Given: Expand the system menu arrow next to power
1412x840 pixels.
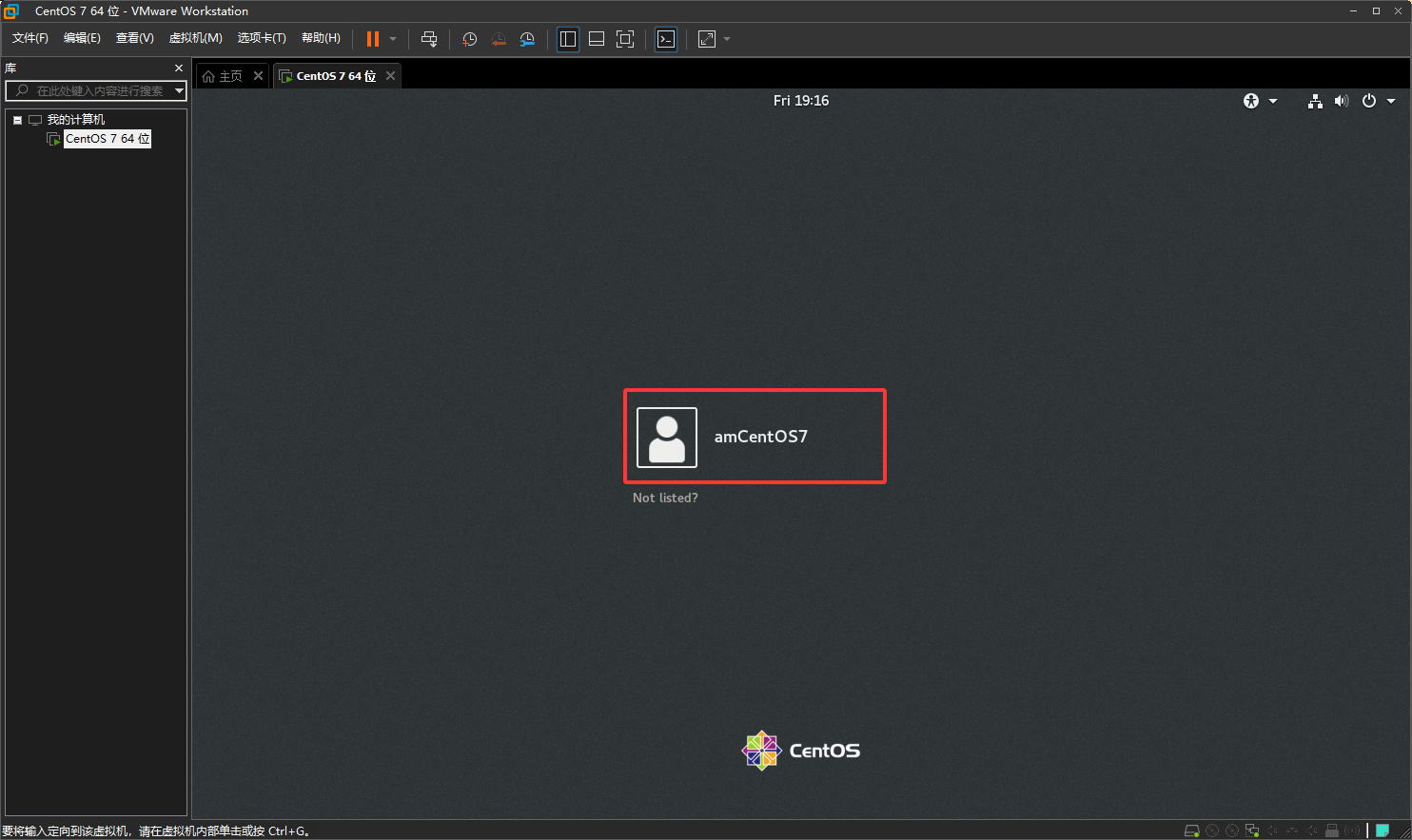Looking at the screenshot, I should click(x=1391, y=101).
